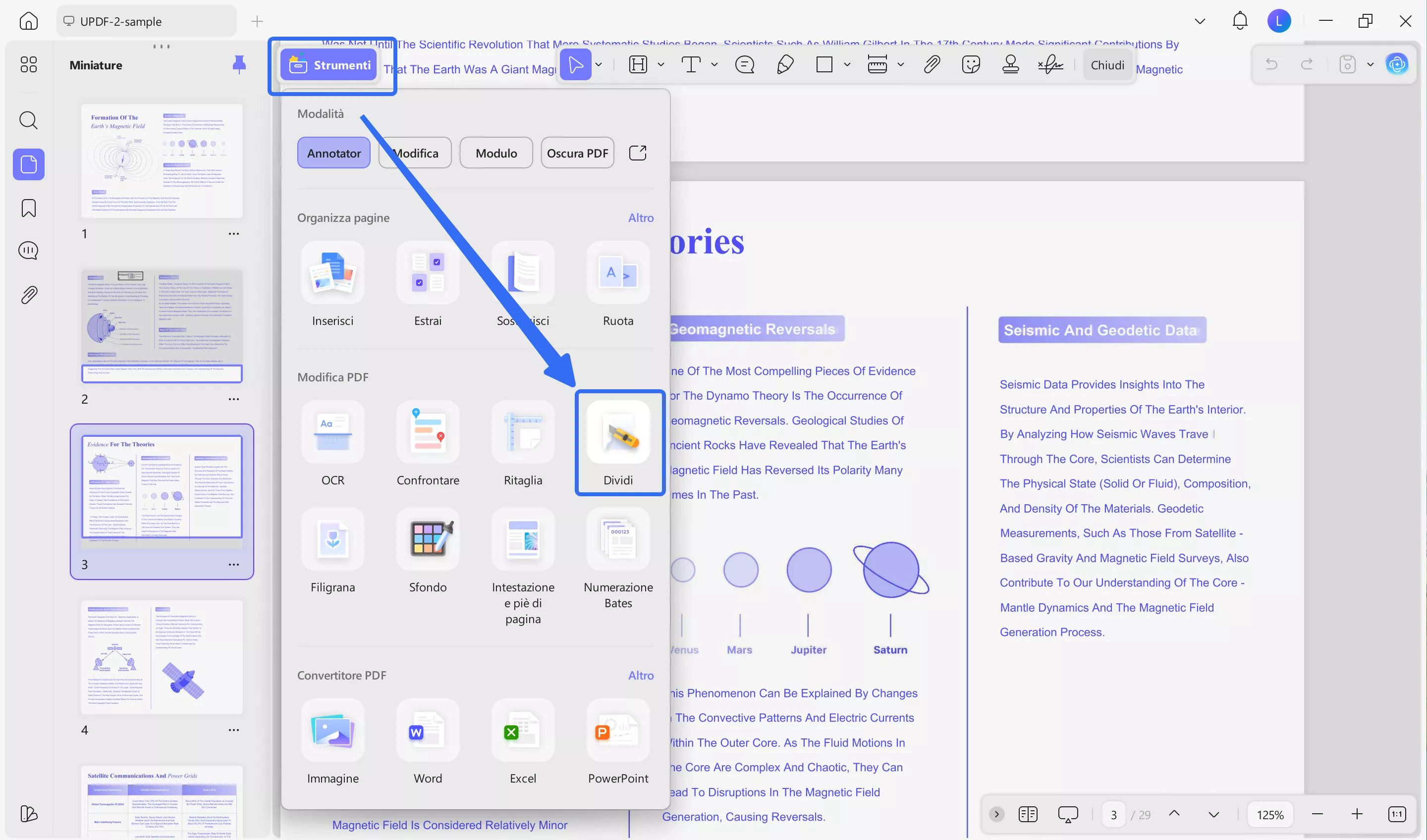1427x840 pixels.
Task: Click Altro next to Organizza pagine
Action: [x=641, y=217]
